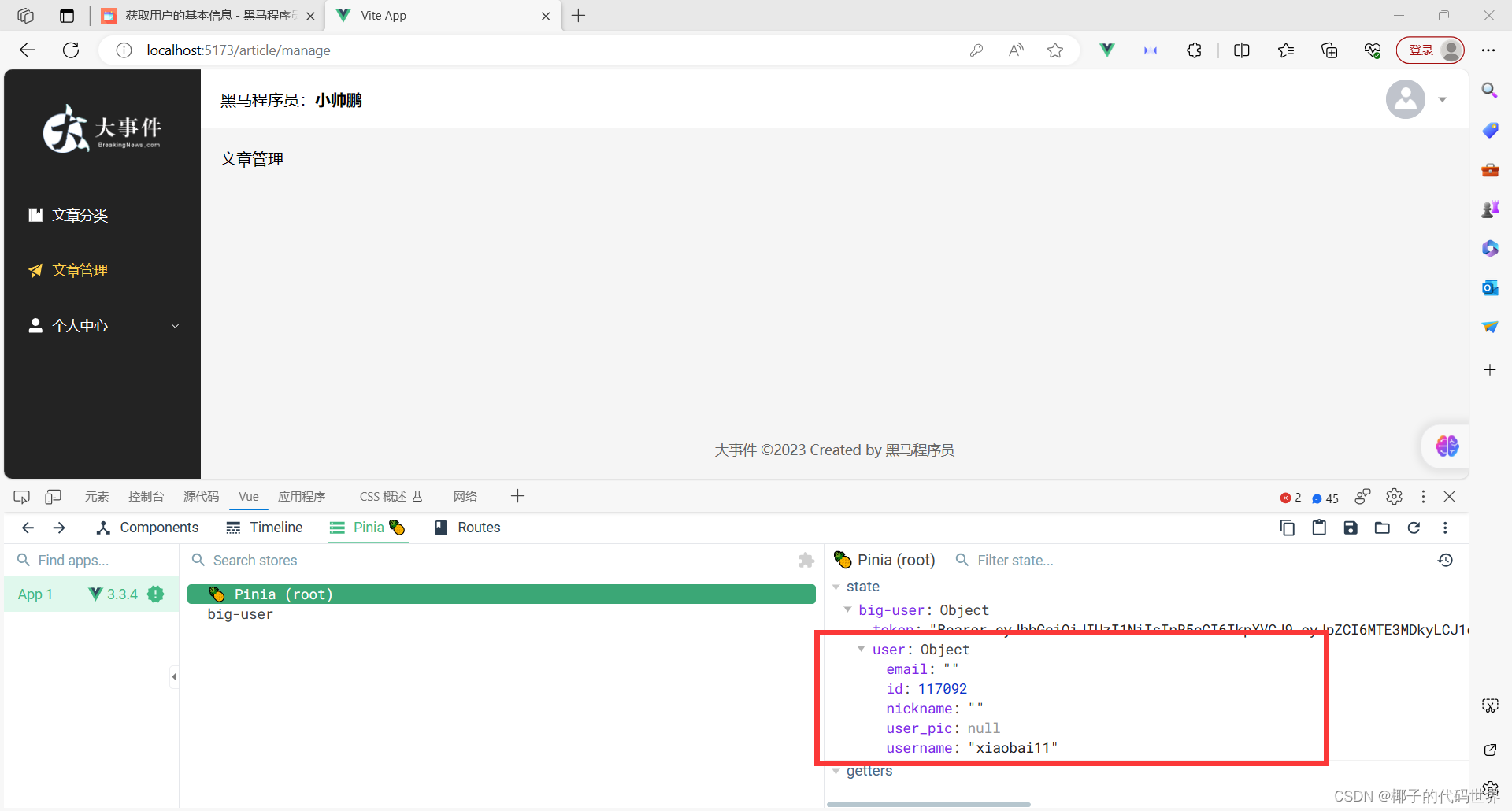Open Timeline view in Vue devtools
The width and height of the screenshot is (1512, 811).
265,528
